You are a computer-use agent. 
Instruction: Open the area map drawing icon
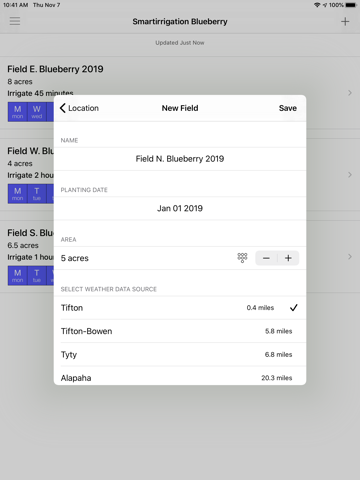click(x=242, y=258)
